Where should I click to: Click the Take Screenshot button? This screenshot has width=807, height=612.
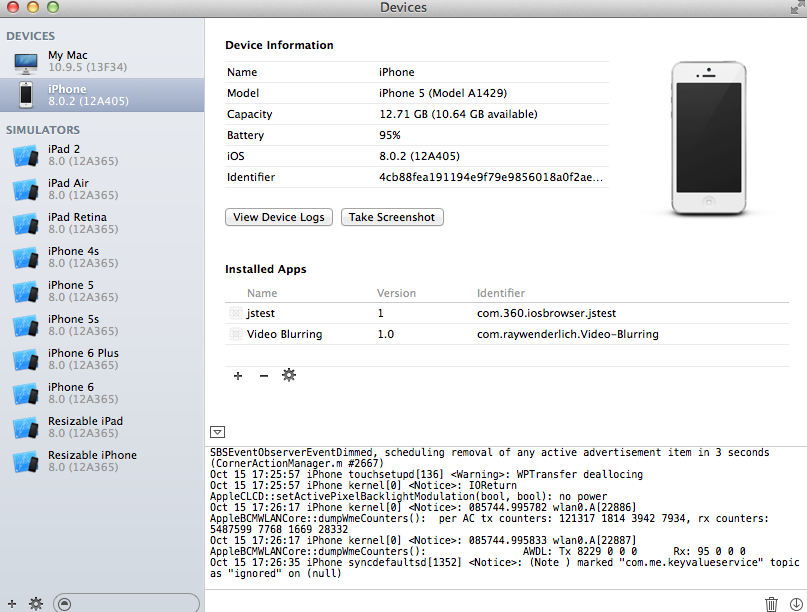(x=392, y=217)
